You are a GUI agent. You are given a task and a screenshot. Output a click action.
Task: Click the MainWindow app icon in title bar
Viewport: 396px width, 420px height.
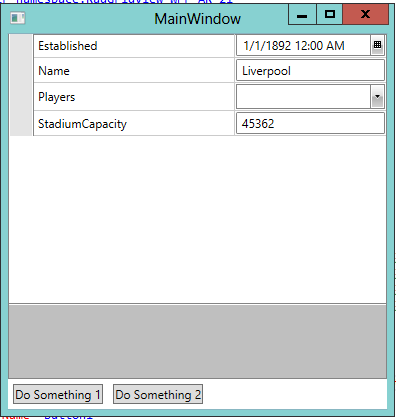(x=18, y=18)
